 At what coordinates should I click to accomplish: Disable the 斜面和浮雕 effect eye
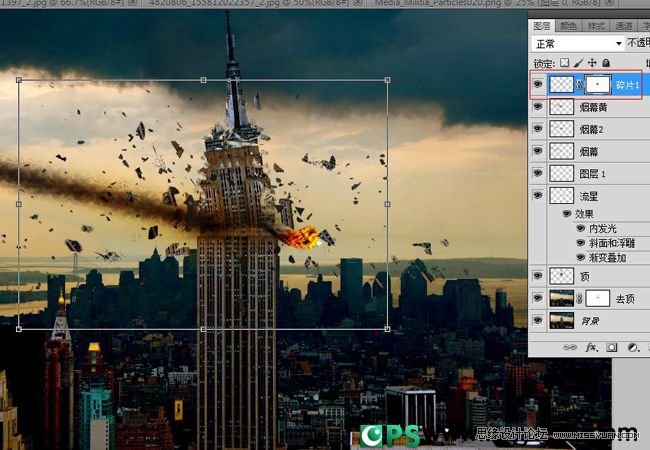coord(581,243)
